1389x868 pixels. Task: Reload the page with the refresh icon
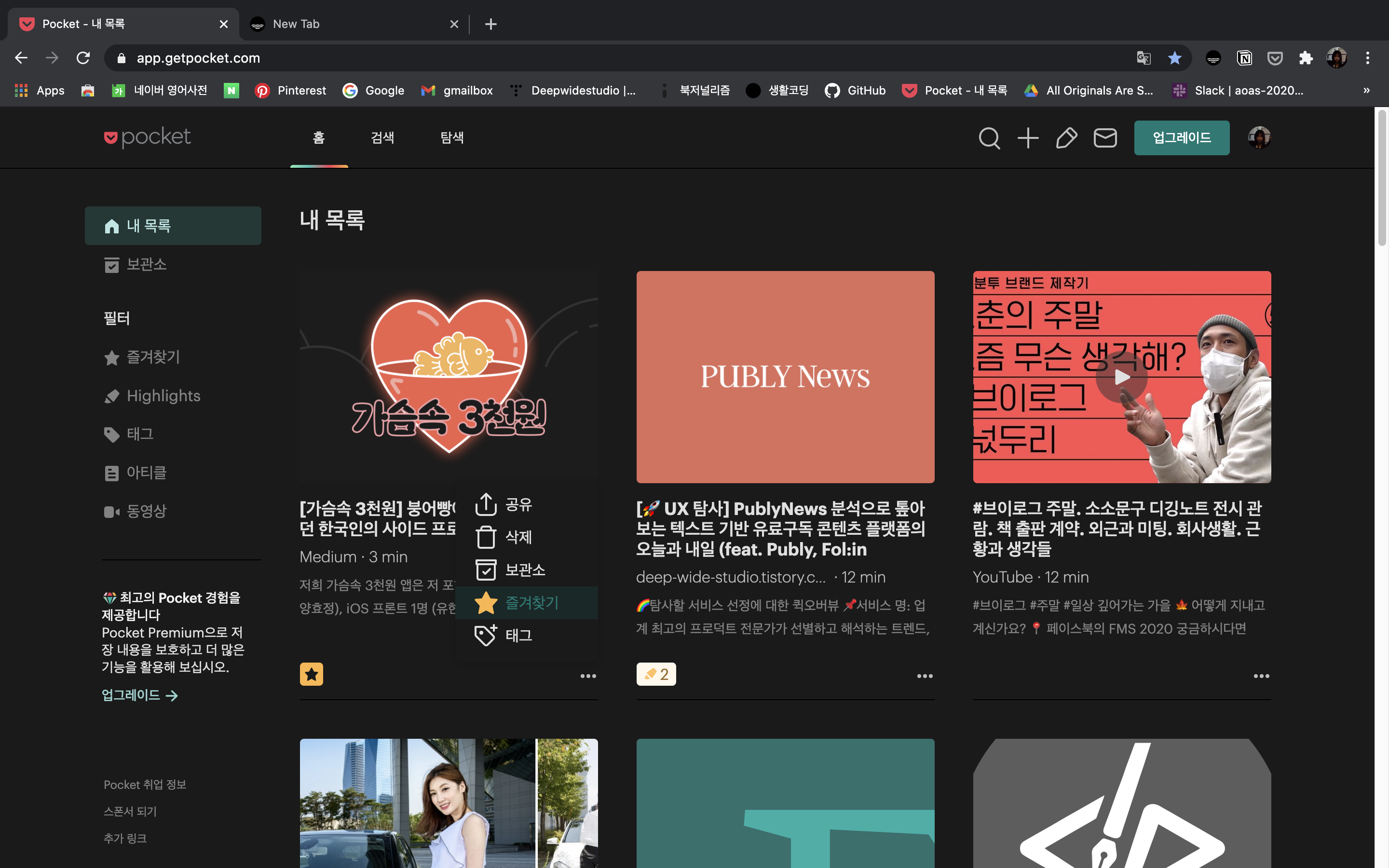83,58
